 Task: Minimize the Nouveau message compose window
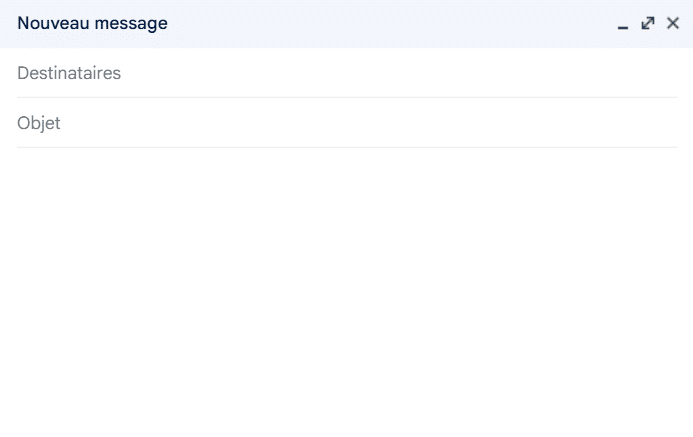click(623, 24)
